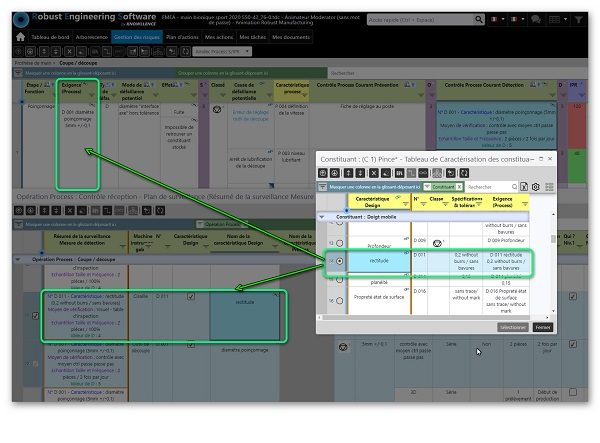This screenshot has width=600, height=443.
Task: Switch to the Mes tâches tab
Action: [x=253, y=37]
